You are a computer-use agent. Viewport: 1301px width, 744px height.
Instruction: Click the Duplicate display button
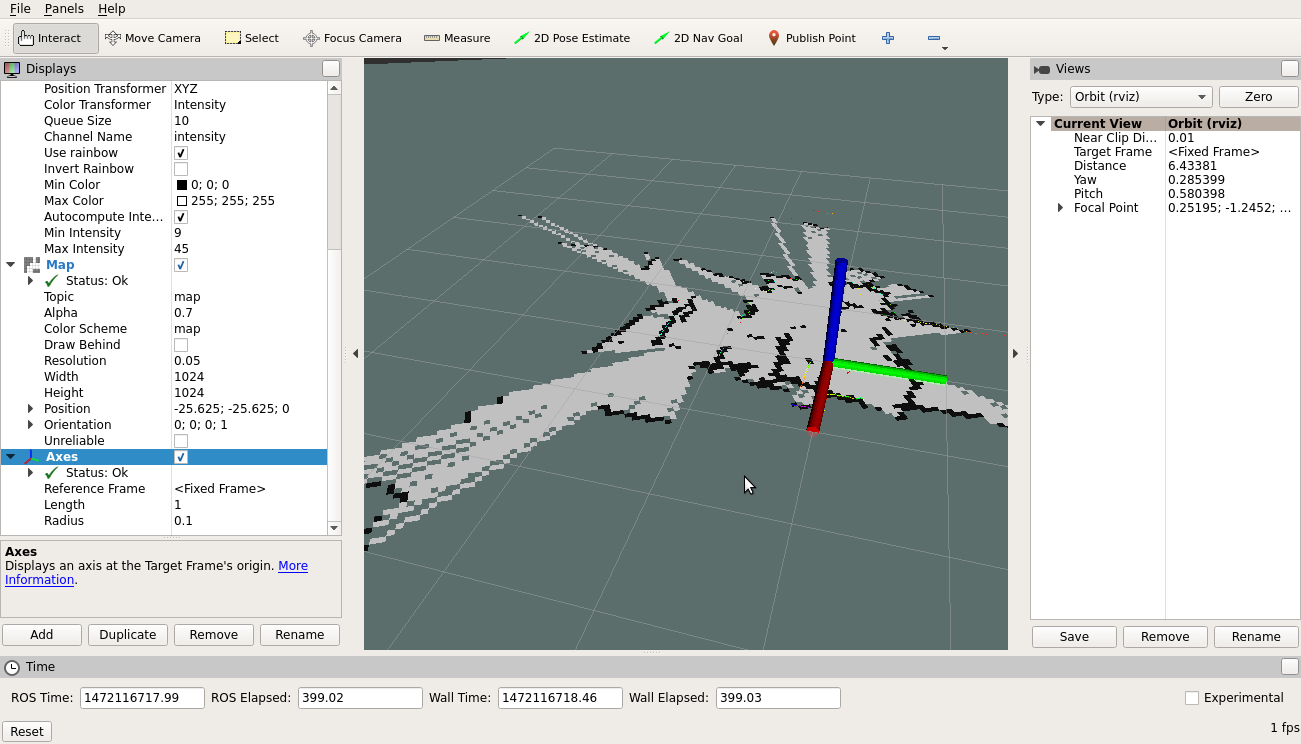tap(128, 635)
